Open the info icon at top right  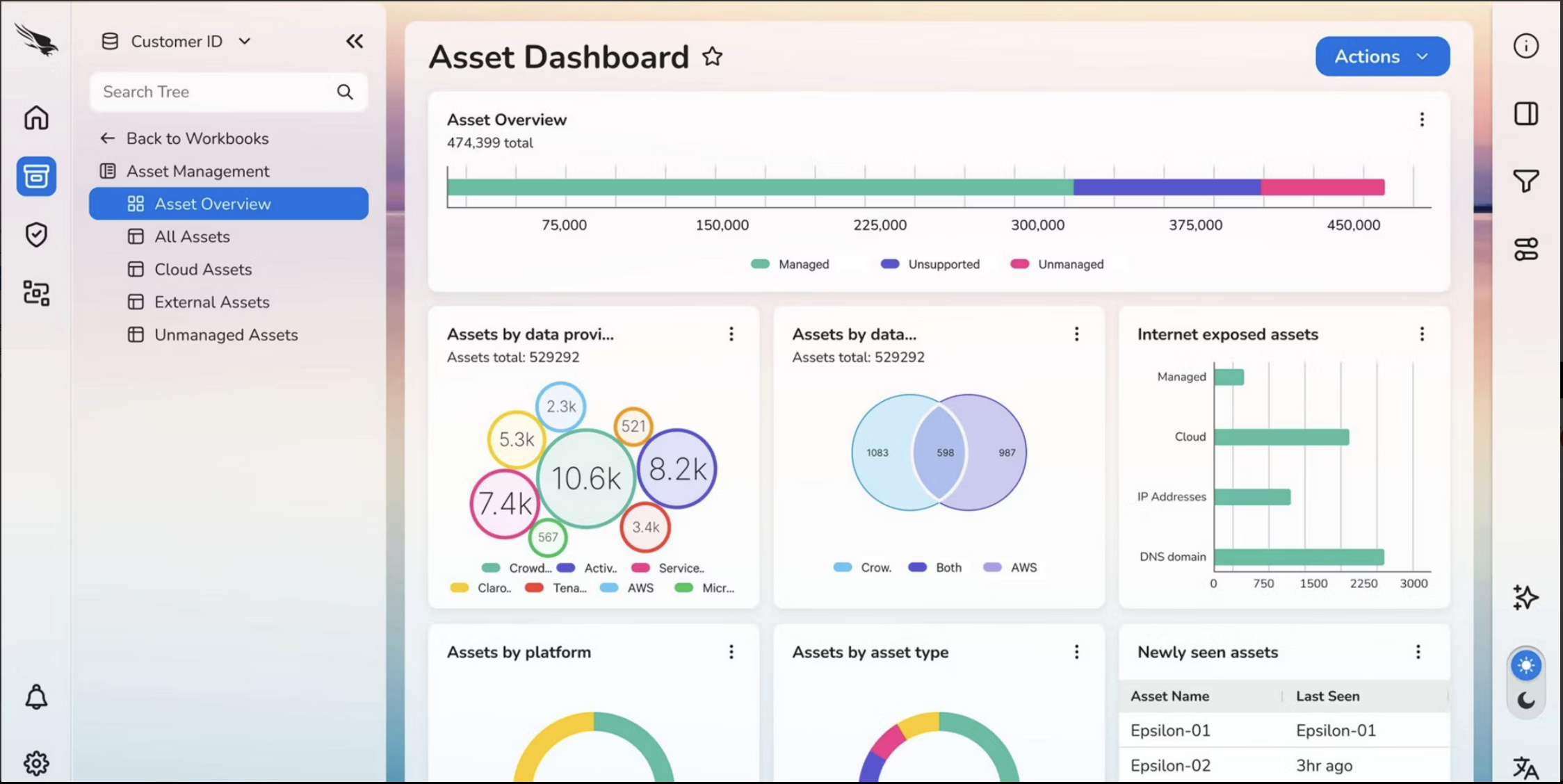click(x=1525, y=46)
